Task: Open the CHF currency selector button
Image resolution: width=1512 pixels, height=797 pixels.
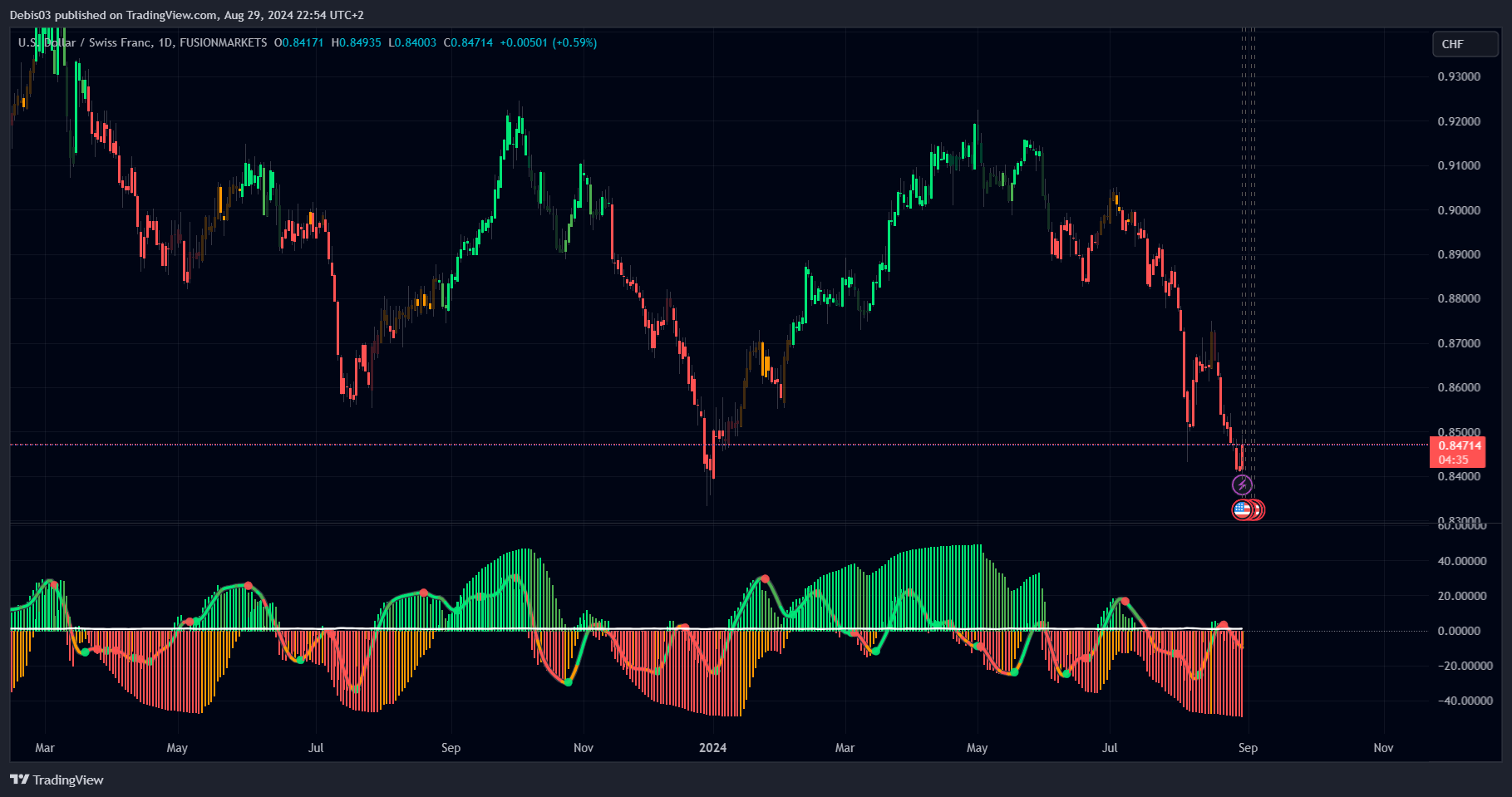Action: pyautogui.click(x=1465, y=44)
